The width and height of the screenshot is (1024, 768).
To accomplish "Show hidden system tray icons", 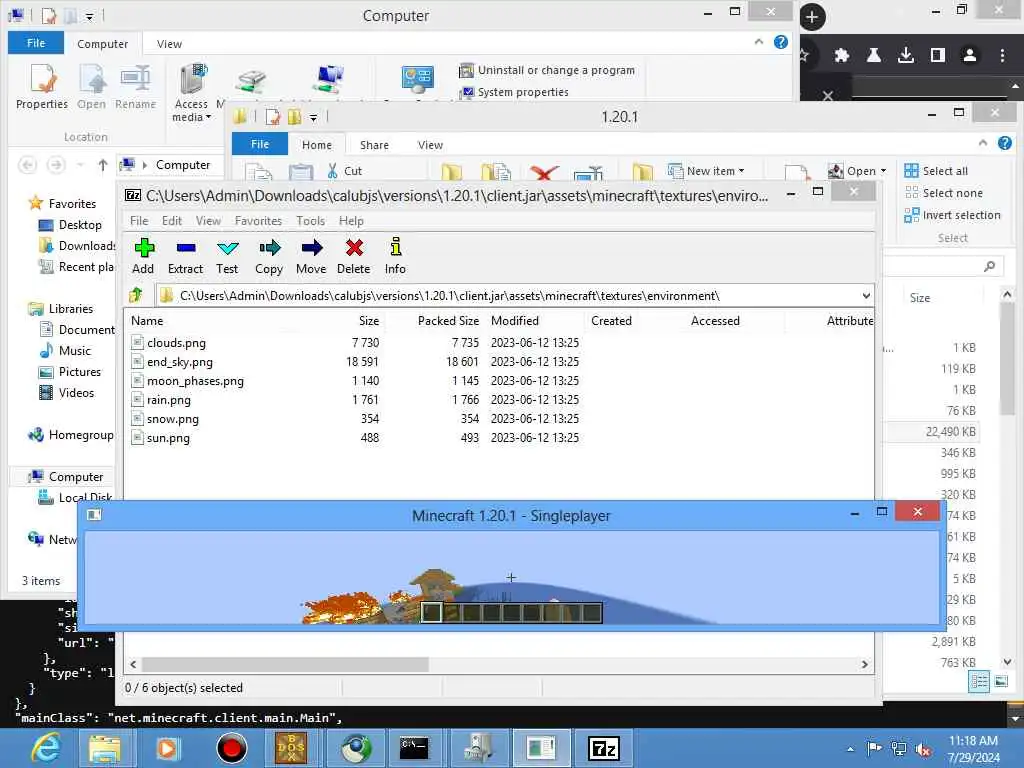I will click(x=850, y=749).
